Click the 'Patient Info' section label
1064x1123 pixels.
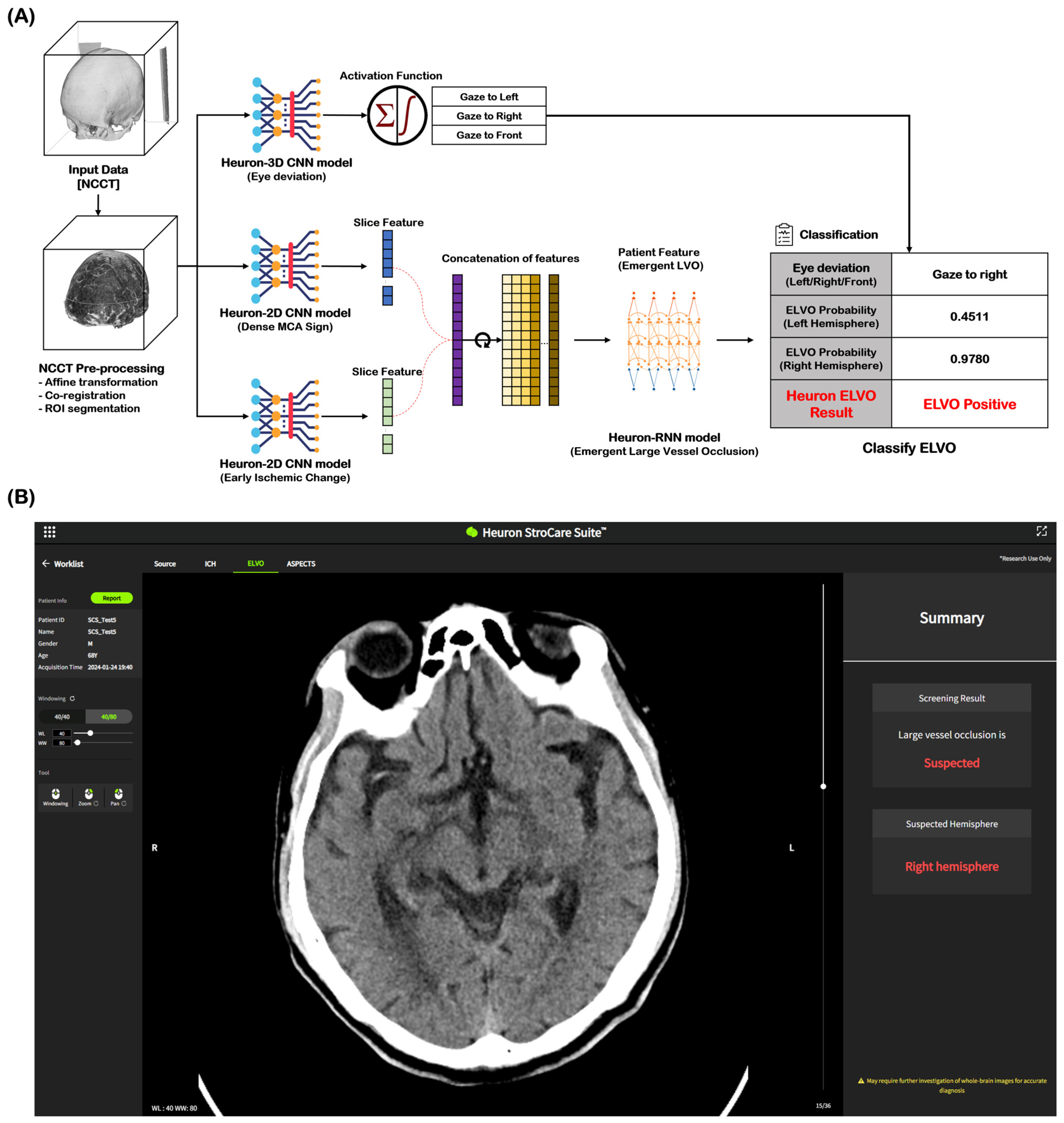[52, 600]
